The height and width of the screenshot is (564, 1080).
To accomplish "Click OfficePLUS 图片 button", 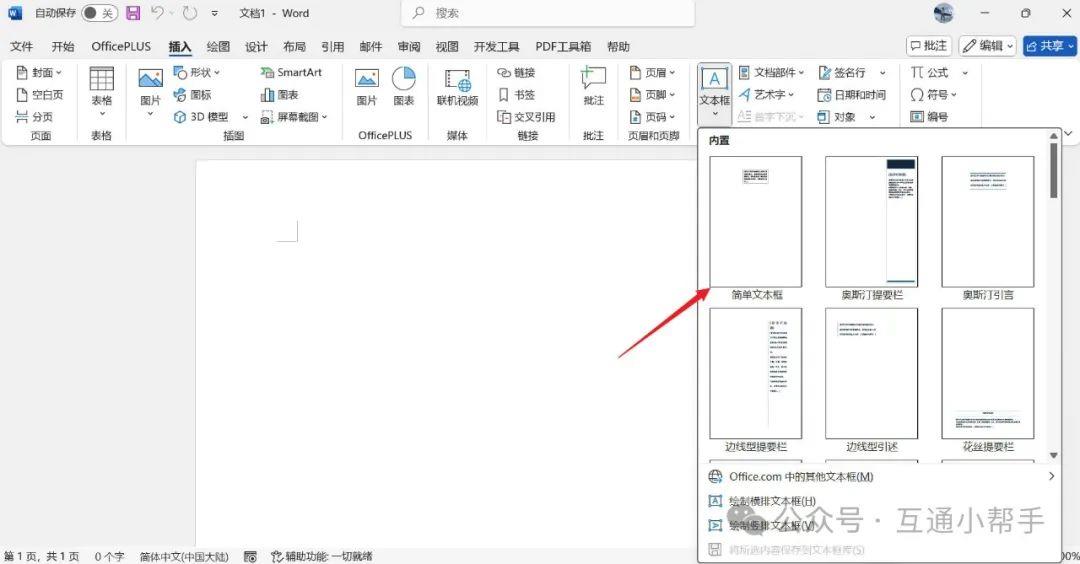I will tap(366, 87).
